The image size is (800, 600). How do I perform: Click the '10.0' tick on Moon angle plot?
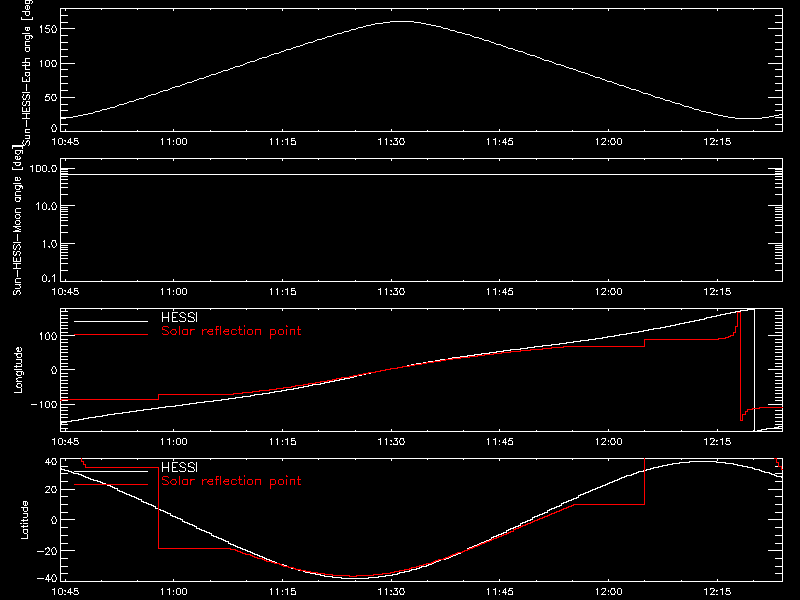(x=46, y=206)
